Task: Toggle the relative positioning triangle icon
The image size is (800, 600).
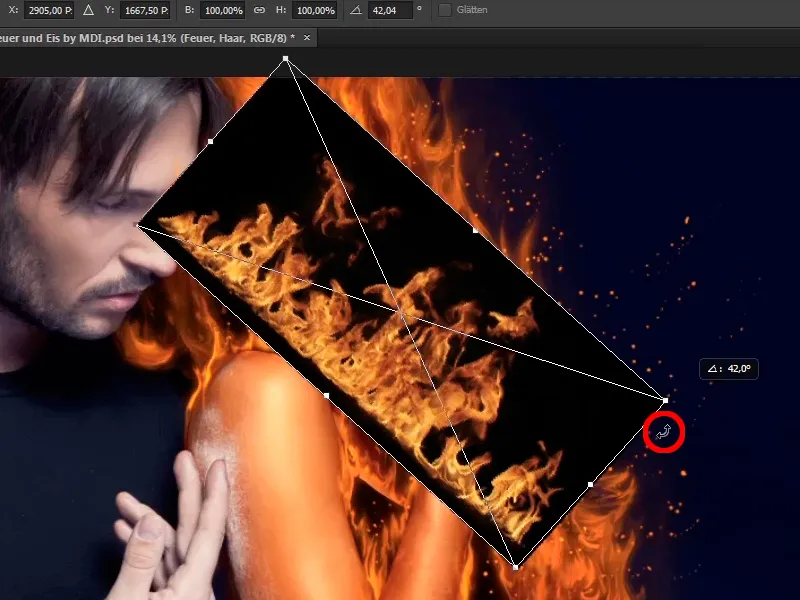Action: 88,10
